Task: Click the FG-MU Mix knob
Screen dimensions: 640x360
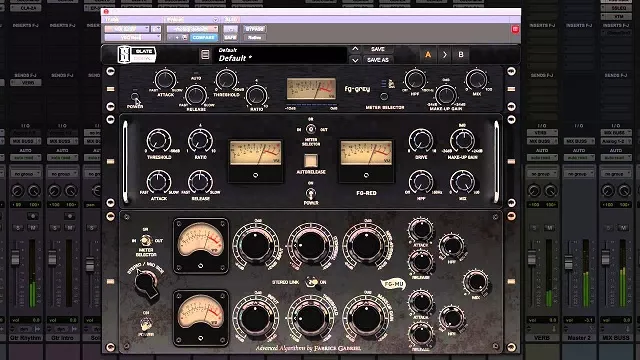Action: (x=476, y=282)
